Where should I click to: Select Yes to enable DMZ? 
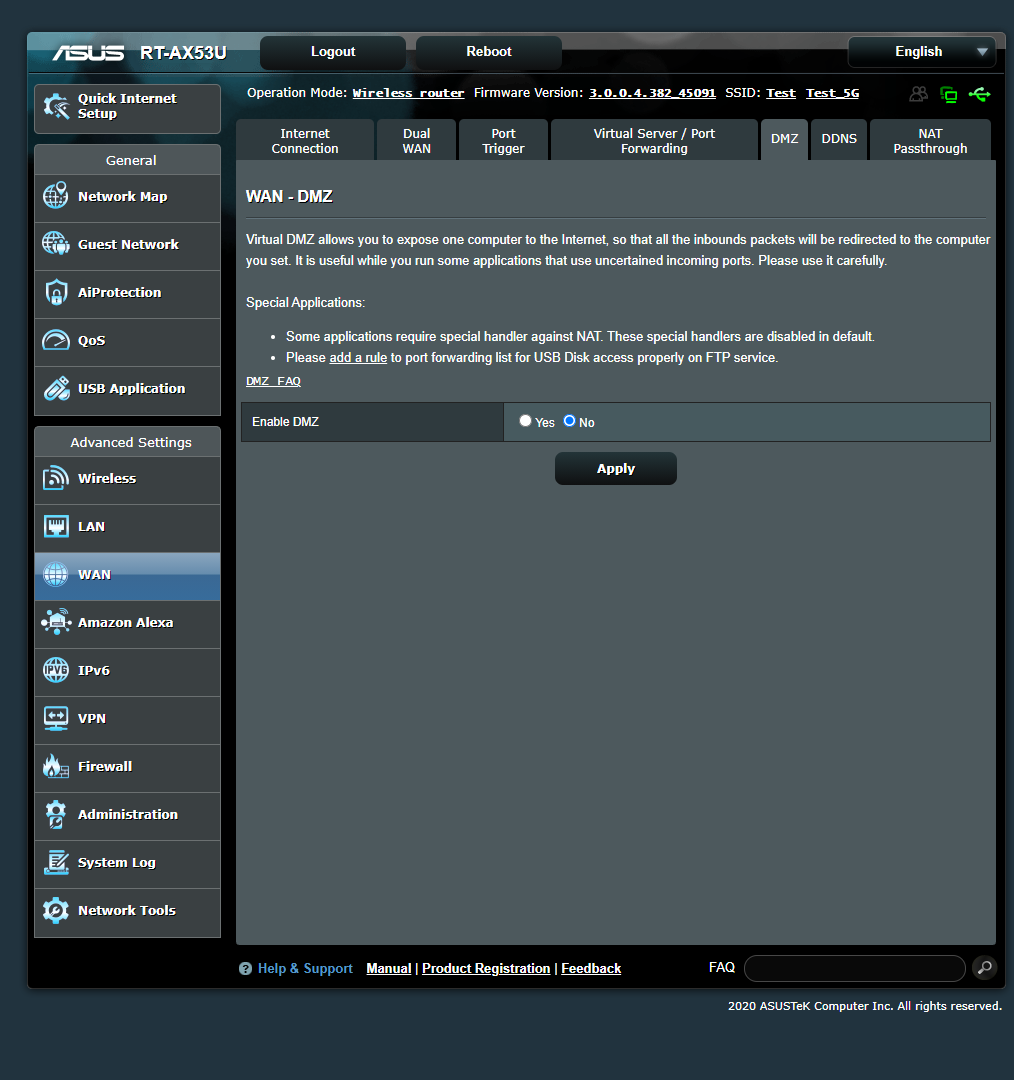coord(526,421)
